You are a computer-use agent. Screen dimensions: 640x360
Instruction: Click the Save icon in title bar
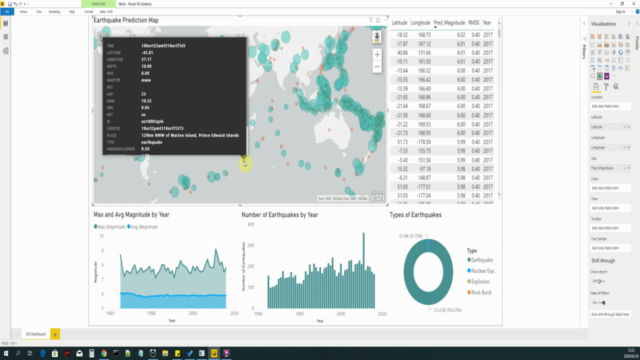coord(10,4)
